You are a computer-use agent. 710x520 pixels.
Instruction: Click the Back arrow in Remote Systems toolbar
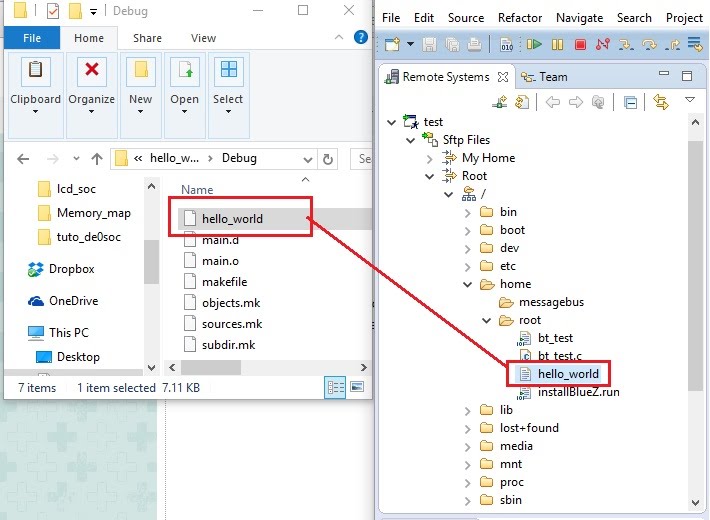pos(553,102)
